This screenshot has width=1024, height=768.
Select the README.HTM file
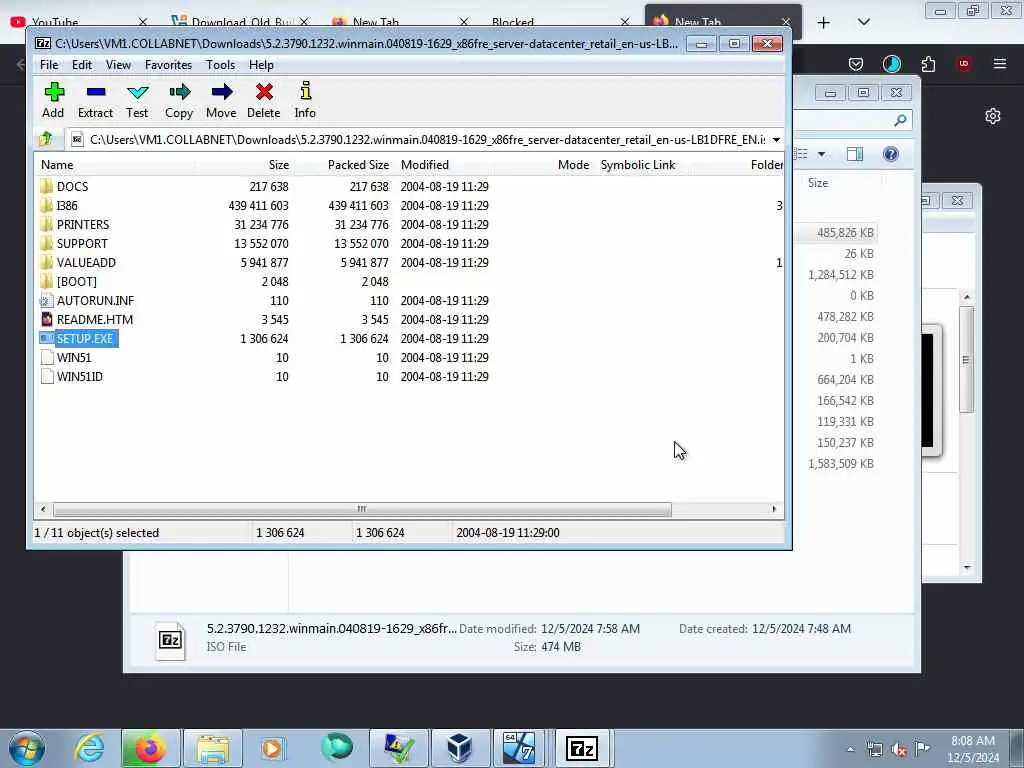pos(94,319)
